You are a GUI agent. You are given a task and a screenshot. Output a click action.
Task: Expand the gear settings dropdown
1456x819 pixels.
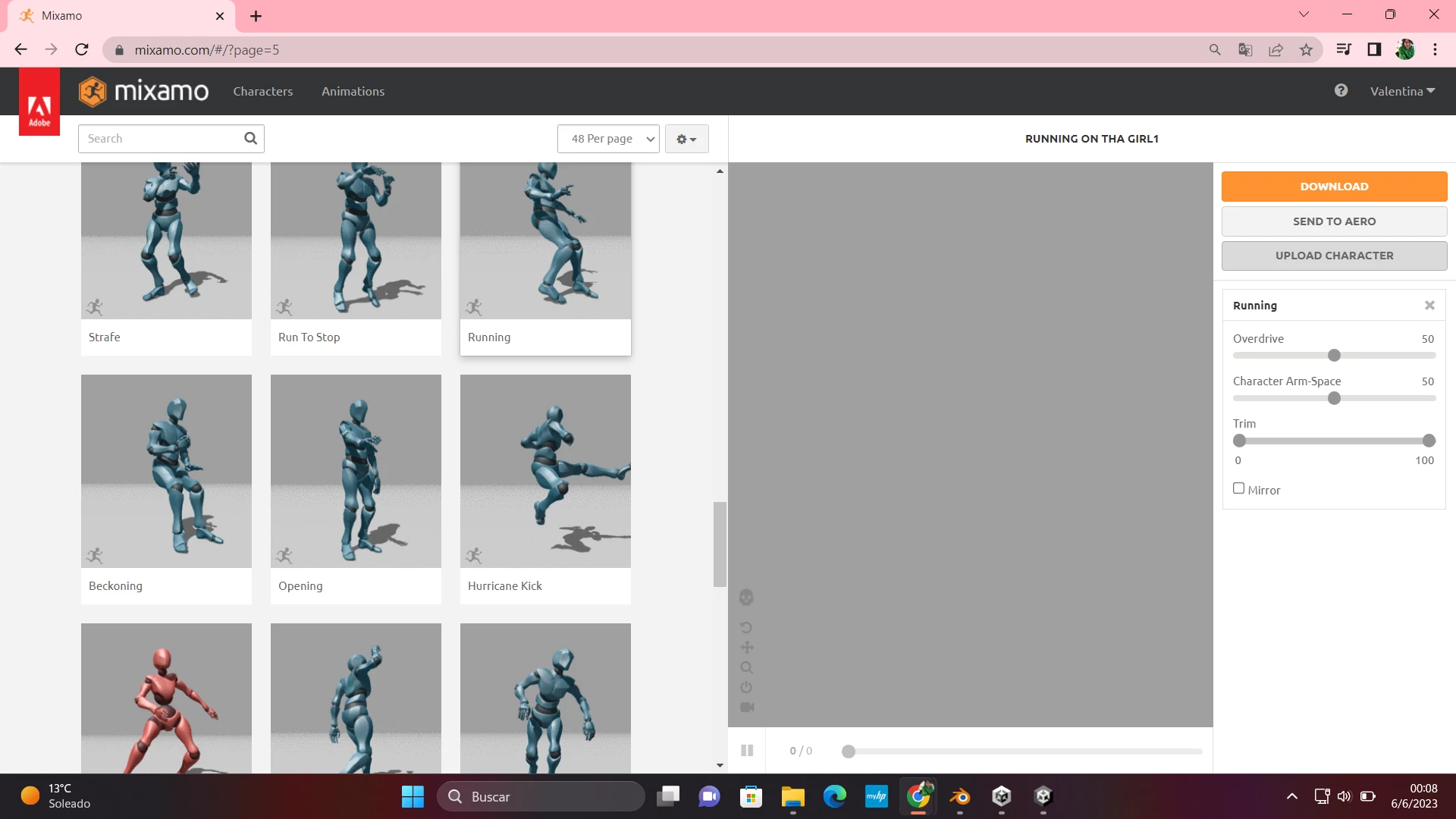tap(686, 139)
